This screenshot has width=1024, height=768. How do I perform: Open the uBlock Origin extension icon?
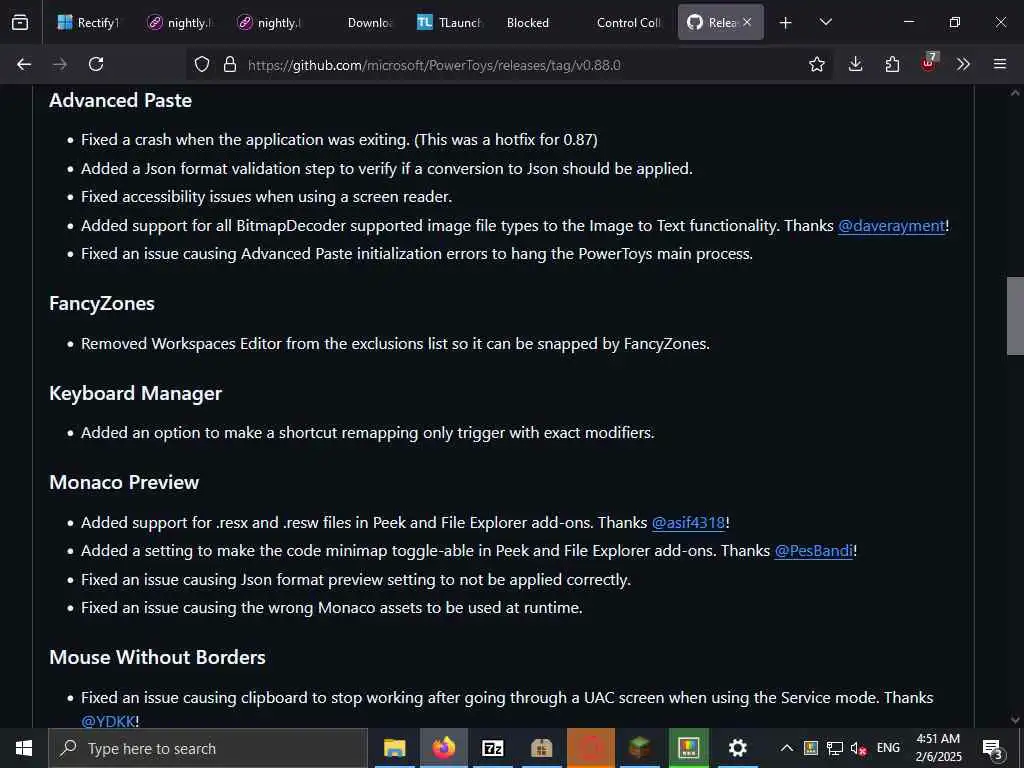(929, 63)
